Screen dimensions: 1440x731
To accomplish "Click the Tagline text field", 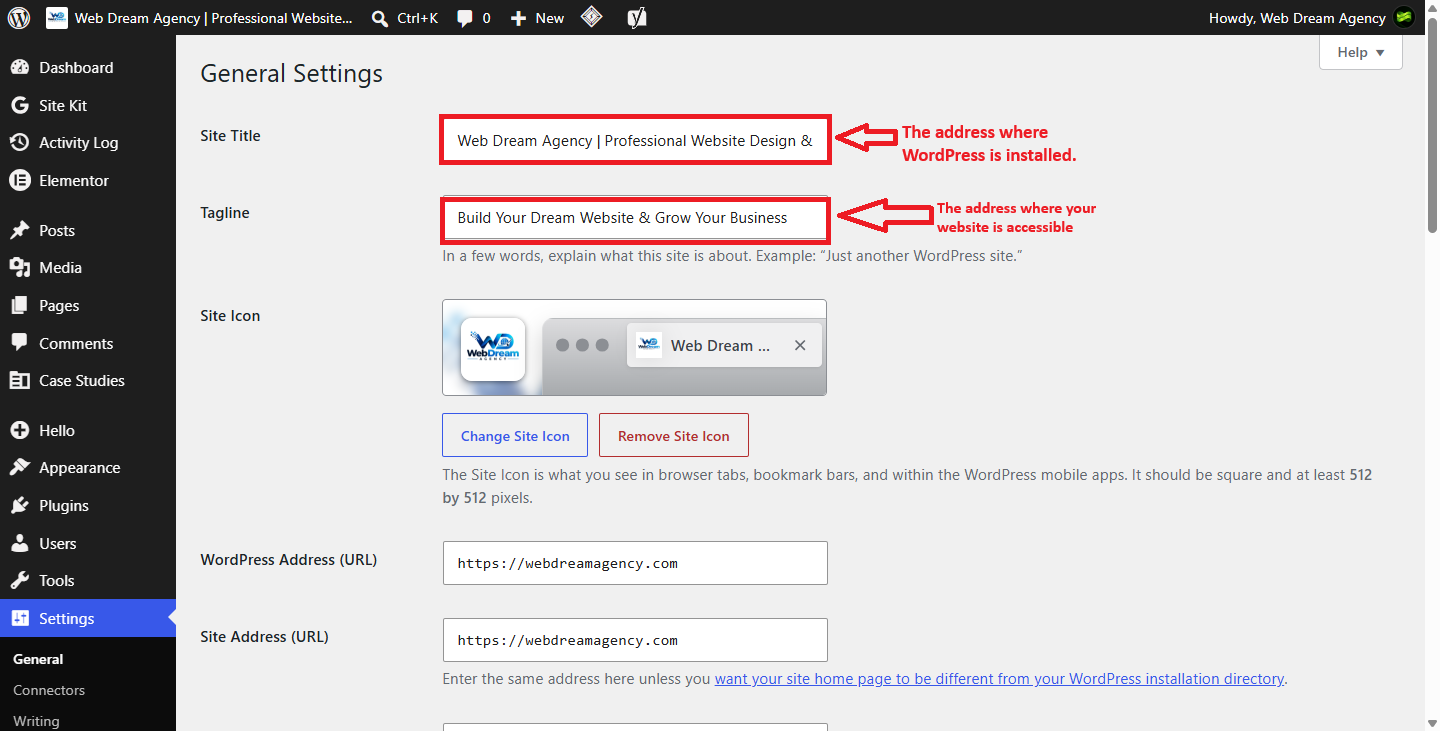I will 635,218.
